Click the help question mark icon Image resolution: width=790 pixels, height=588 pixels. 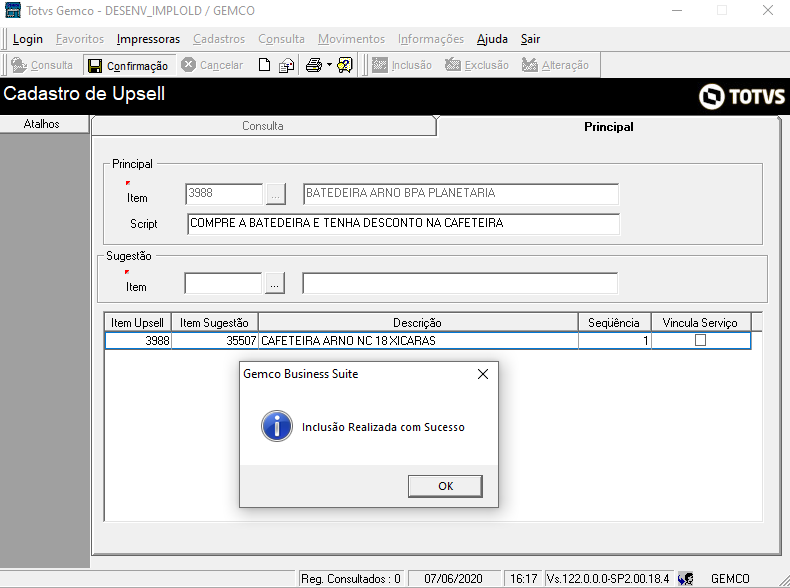click(345, 65)
